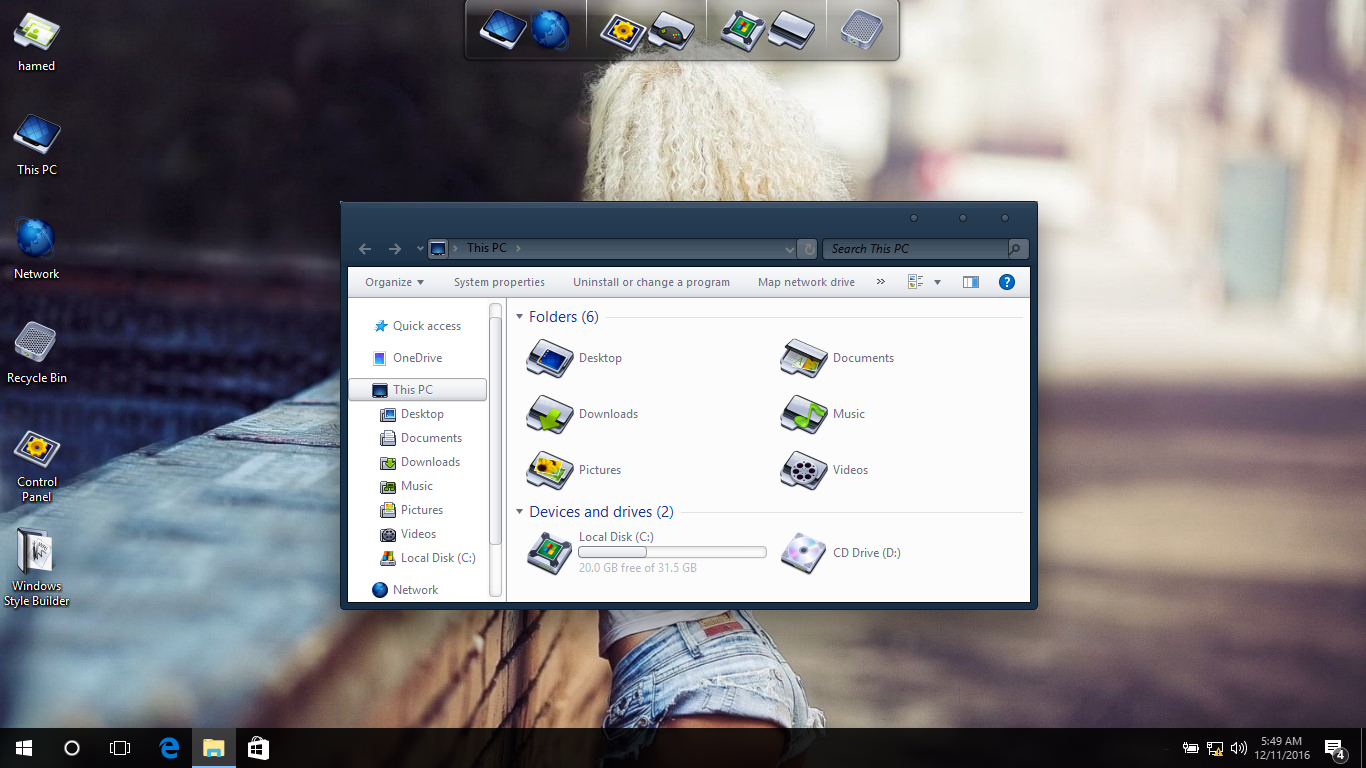Open Windows Style Builder desktop shortcut
The image size is (1366, 768).
pyautogui.click(x=36, y=553)
